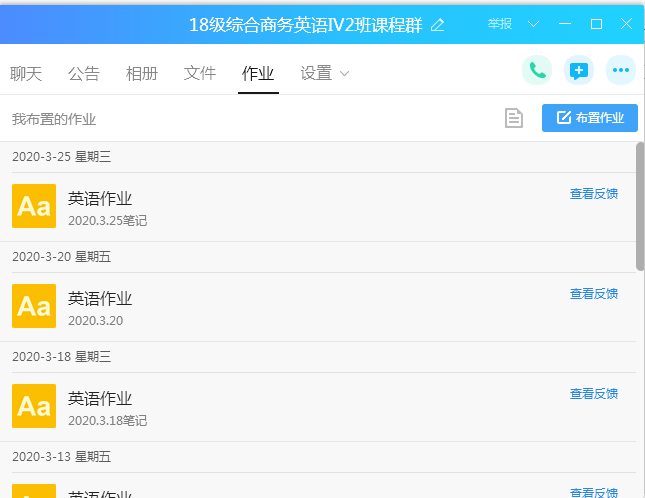The height and width of the screenshot is (498, 645).
Task: Switch to the 聊天 tab
Action: click(26, 73)
